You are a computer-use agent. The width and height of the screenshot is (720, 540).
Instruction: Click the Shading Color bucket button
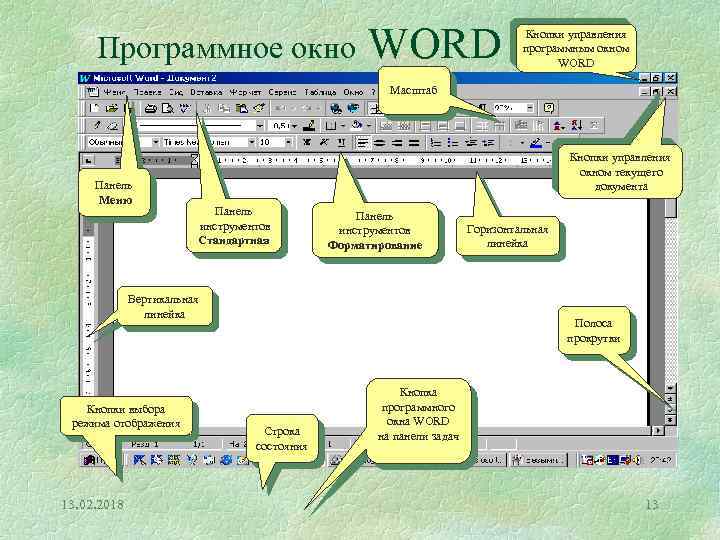point(358,125)
